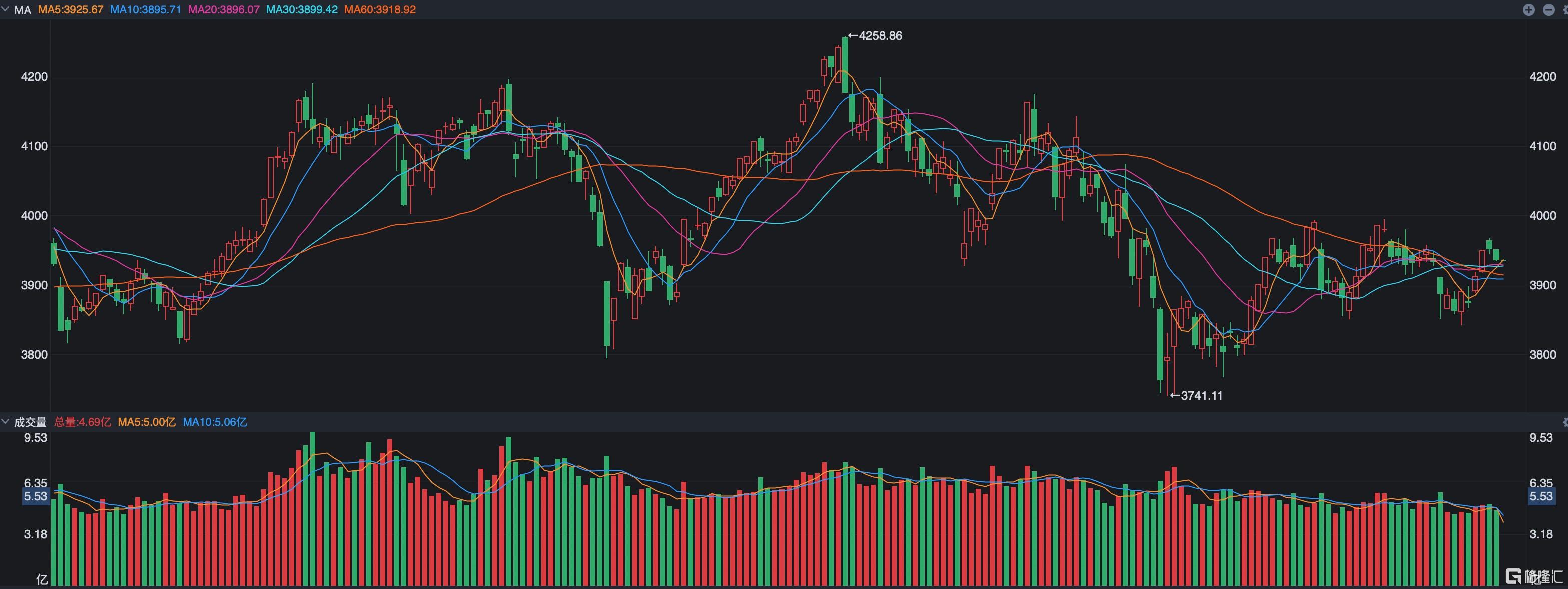Click the highlighted 5.53 marker on left axis

pos(36,496)
